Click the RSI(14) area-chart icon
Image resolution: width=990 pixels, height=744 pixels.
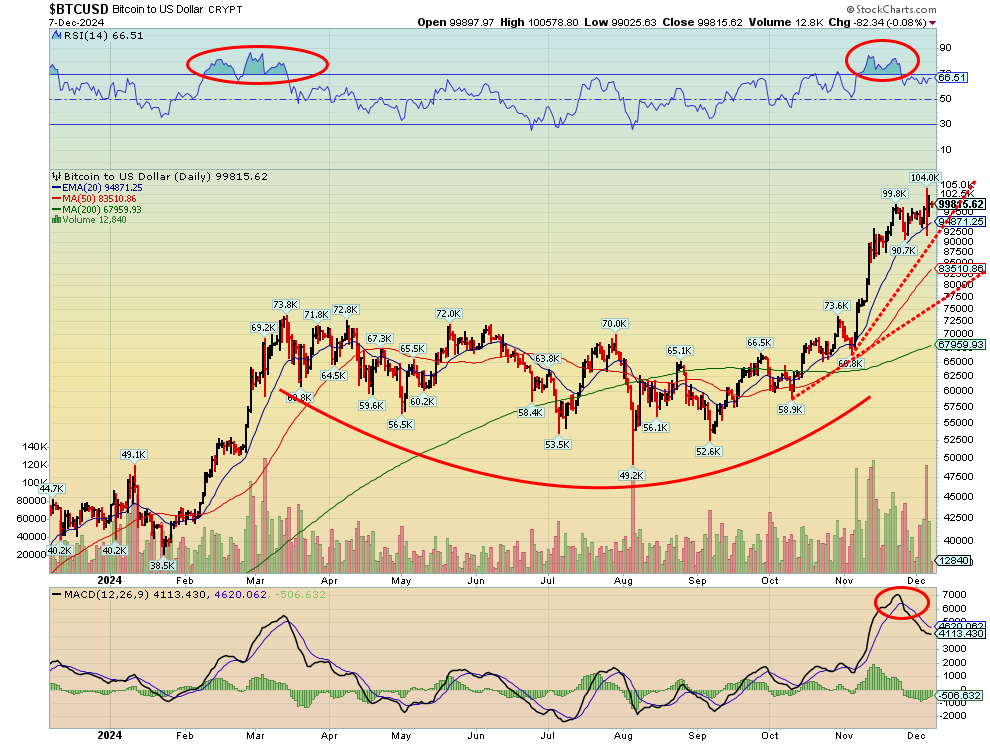(x=54, y=35)
